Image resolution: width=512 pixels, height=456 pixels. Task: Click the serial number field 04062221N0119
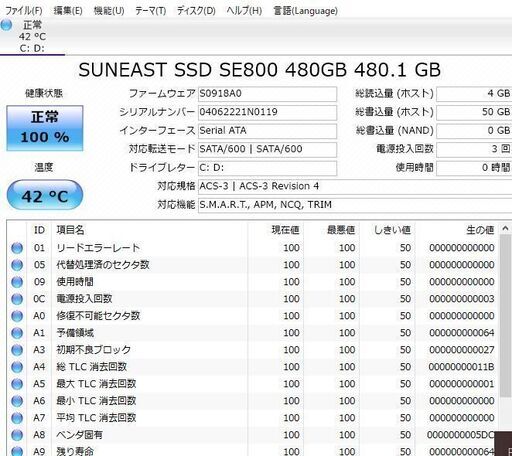tap(267, 112)
